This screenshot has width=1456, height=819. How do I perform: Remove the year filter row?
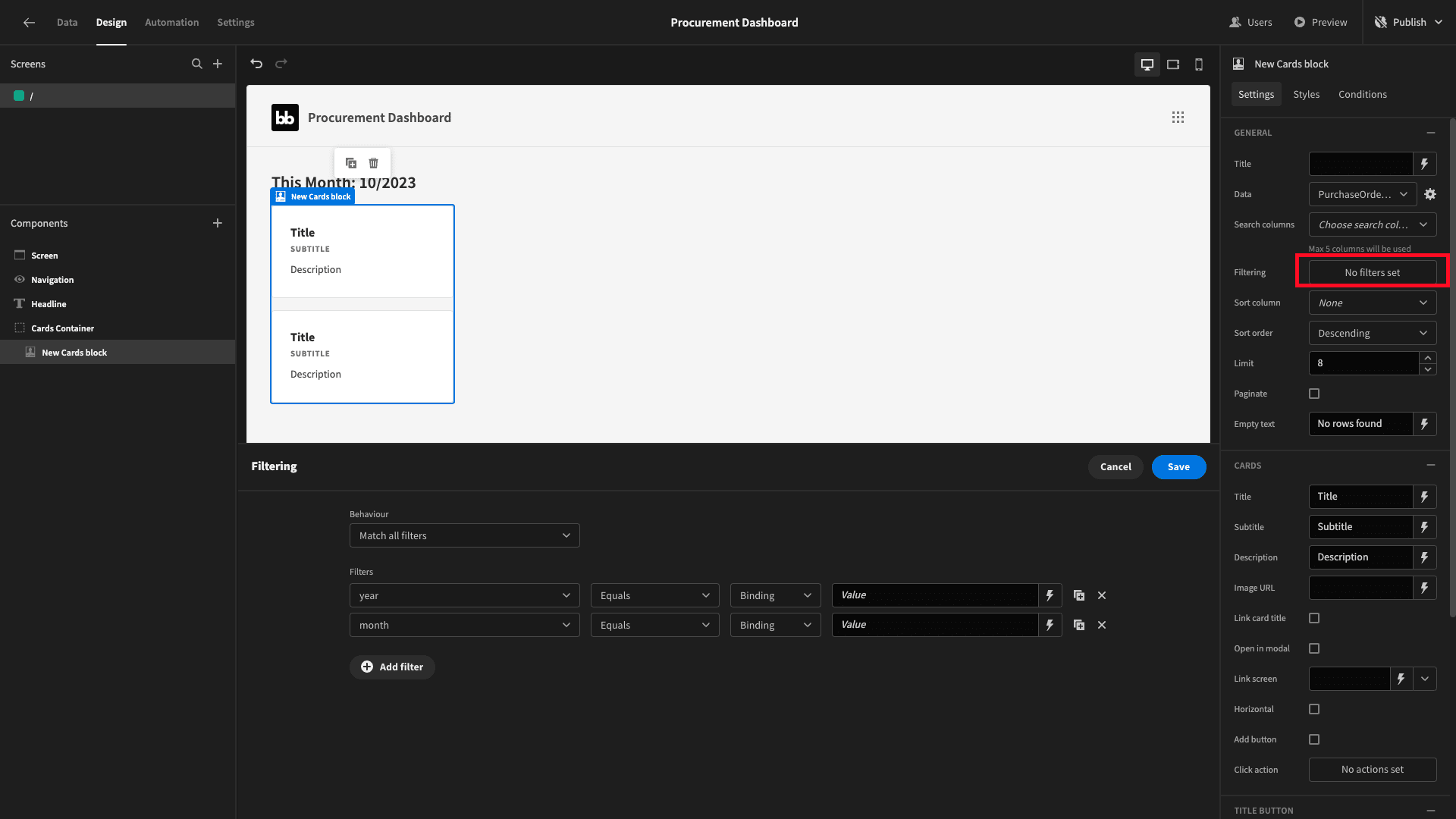pos(1102,595)
